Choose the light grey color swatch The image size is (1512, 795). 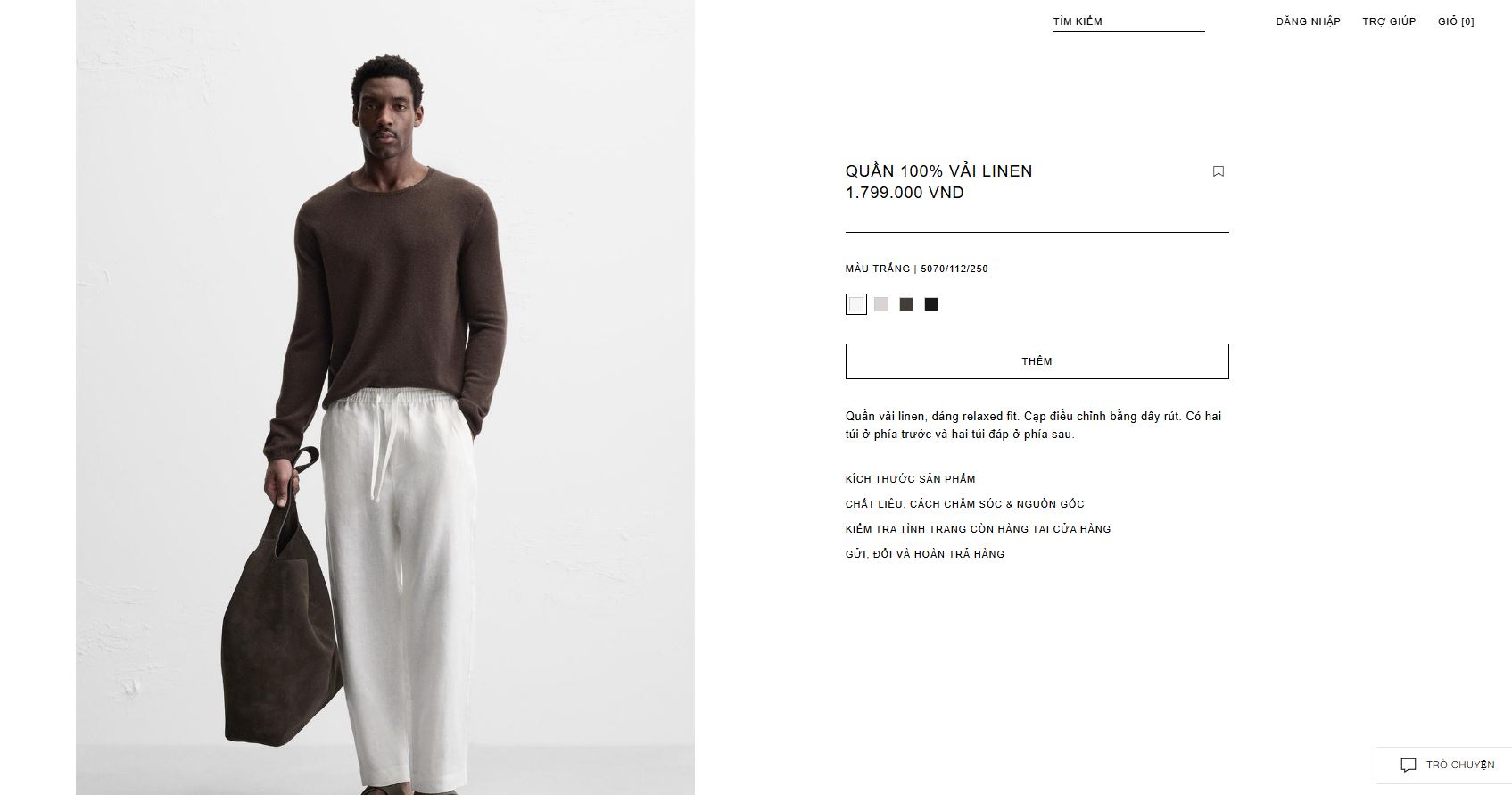pos(881,304)
